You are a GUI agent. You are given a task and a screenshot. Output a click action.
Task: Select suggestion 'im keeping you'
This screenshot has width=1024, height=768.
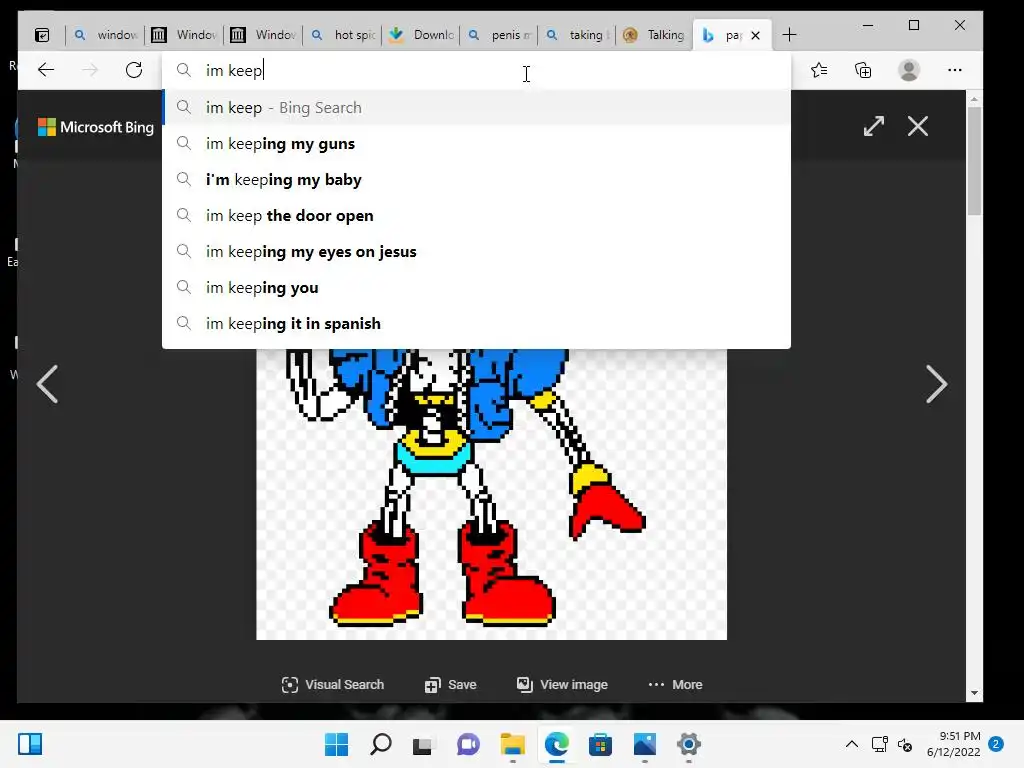click(477, 287)
